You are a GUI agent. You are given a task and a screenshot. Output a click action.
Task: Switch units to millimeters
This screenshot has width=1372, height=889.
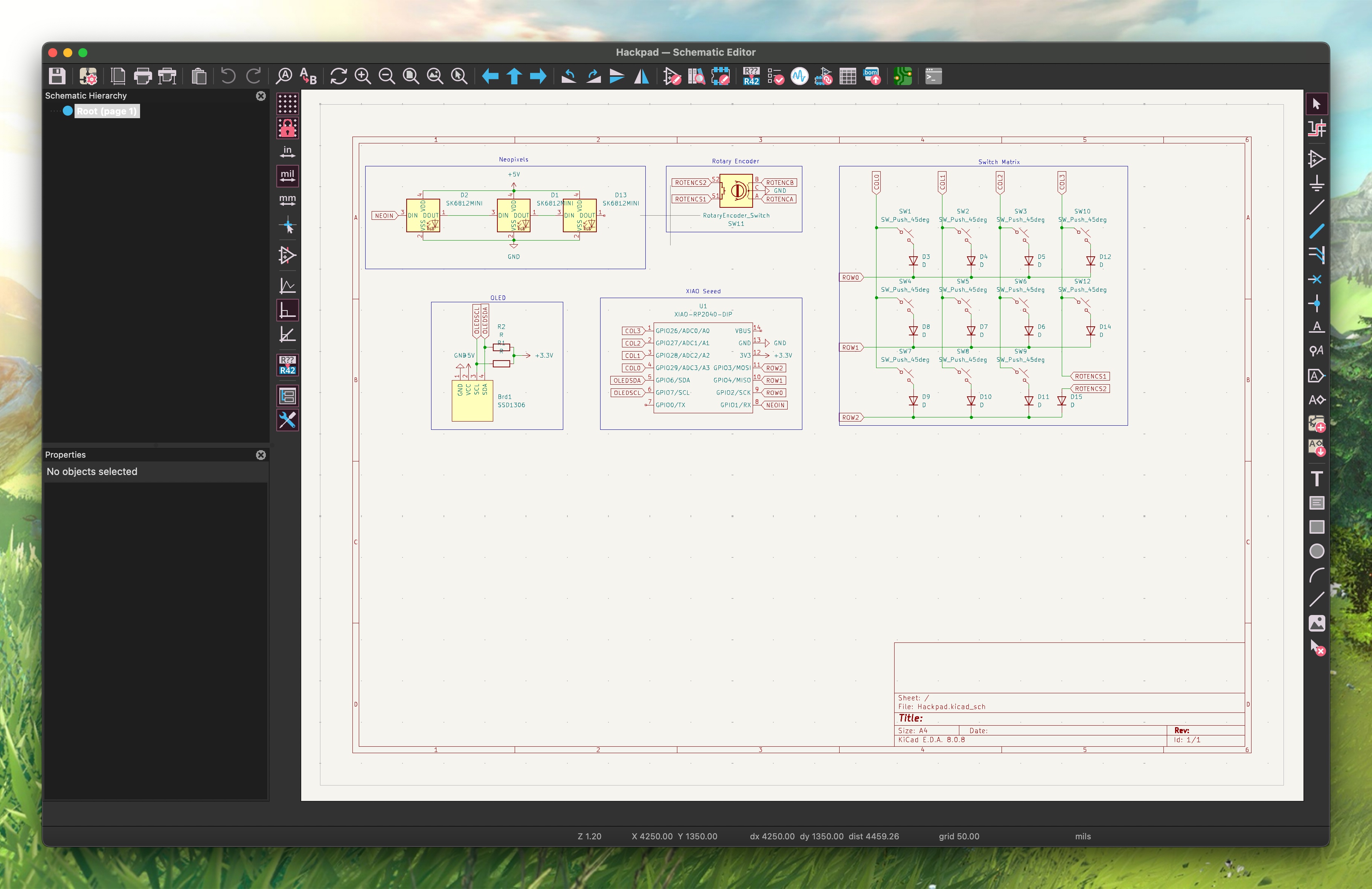click(x=287, y=201)
